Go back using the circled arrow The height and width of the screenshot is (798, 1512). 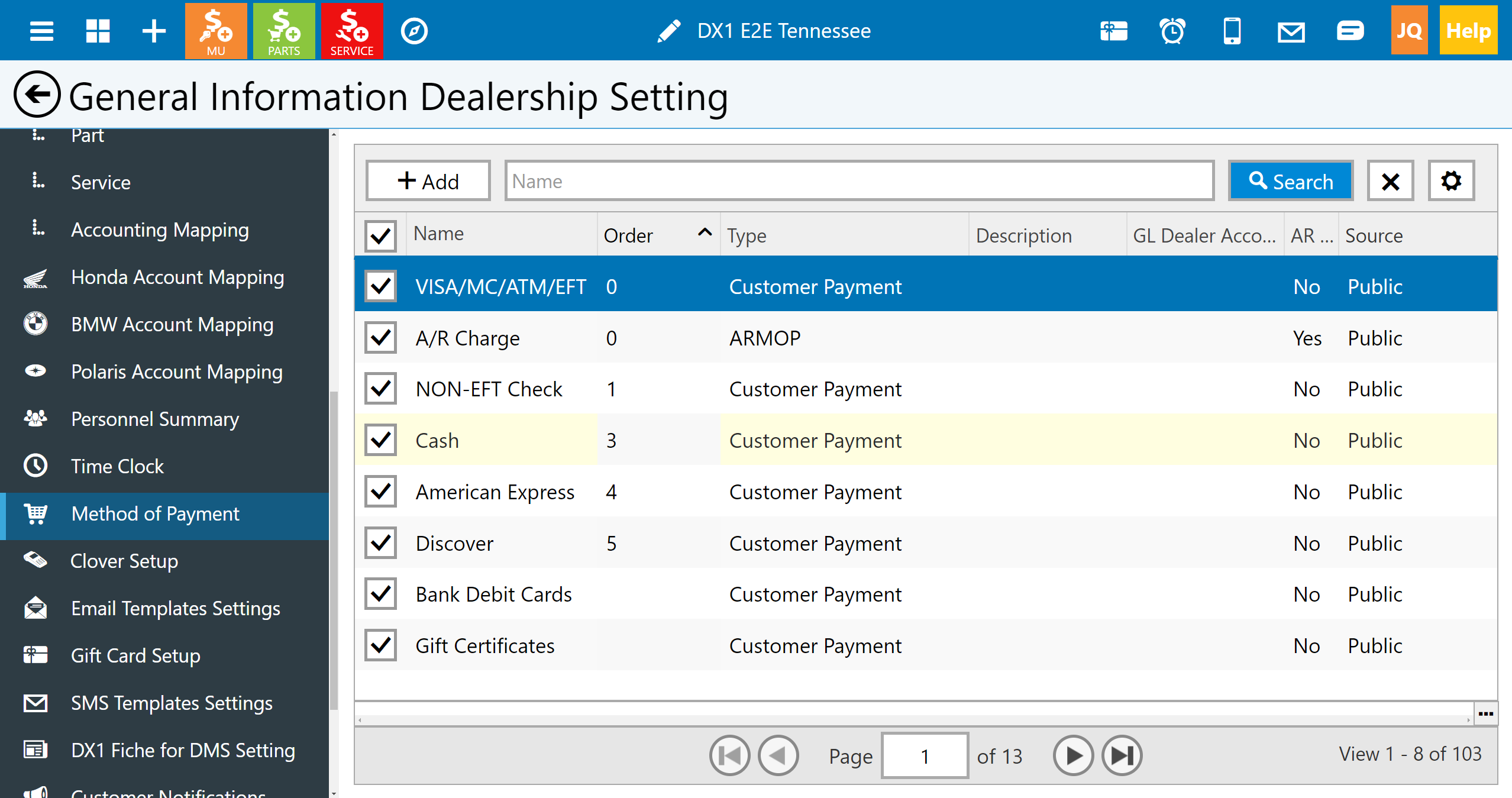click(x=37, y=95)
